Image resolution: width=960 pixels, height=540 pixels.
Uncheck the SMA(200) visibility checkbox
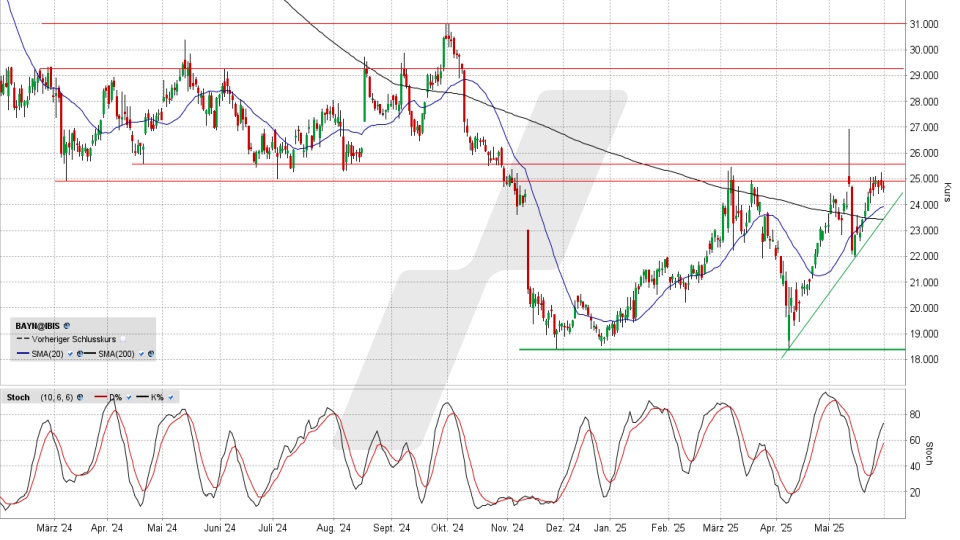pyautogui.click(x=141, y=354)
